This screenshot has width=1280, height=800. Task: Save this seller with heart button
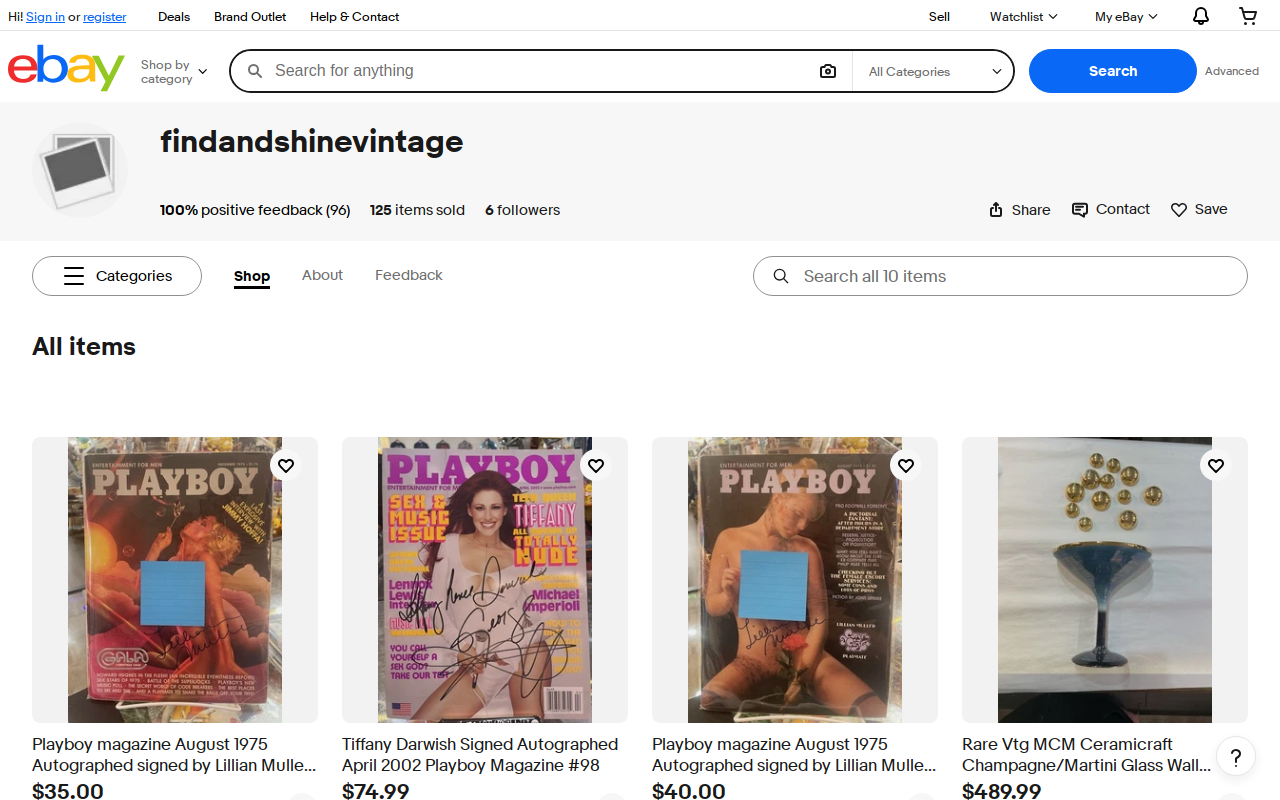coord(1198,209)
